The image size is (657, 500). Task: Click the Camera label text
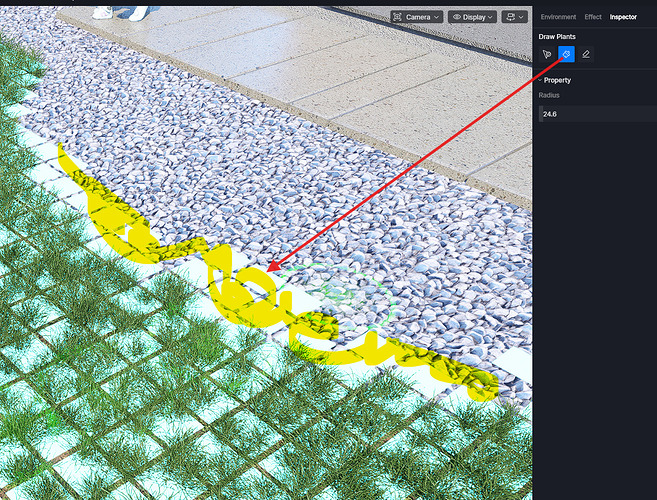point(417,17)
